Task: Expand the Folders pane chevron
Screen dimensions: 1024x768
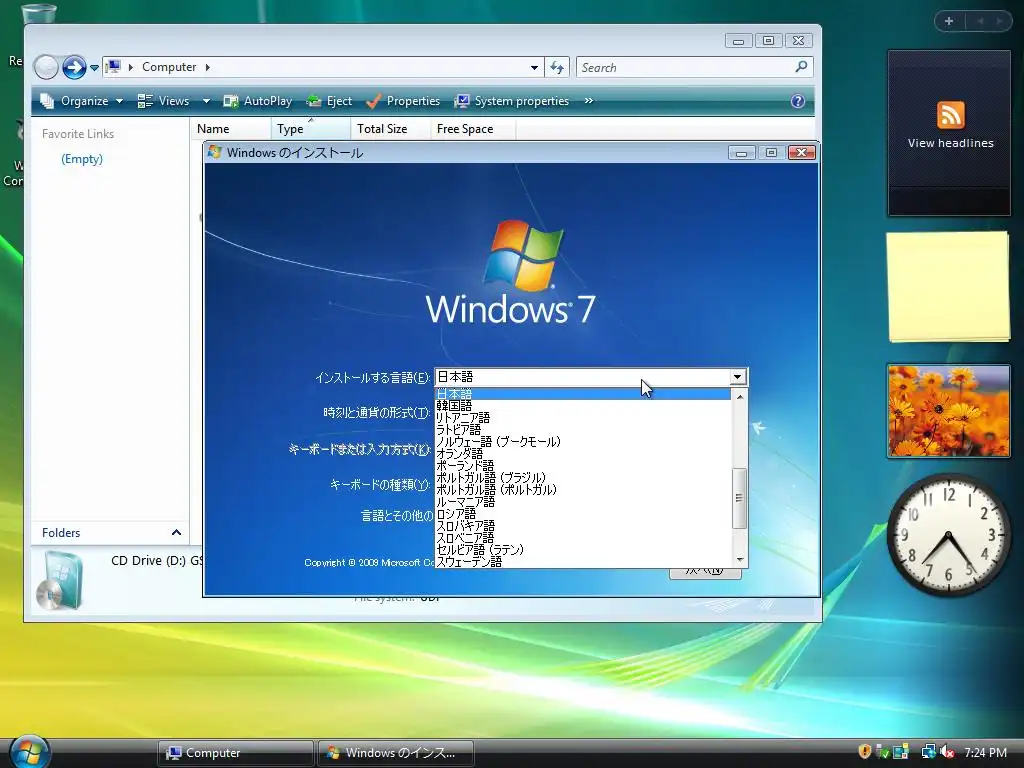Action: pyautogui.click(x=176, y=533)
